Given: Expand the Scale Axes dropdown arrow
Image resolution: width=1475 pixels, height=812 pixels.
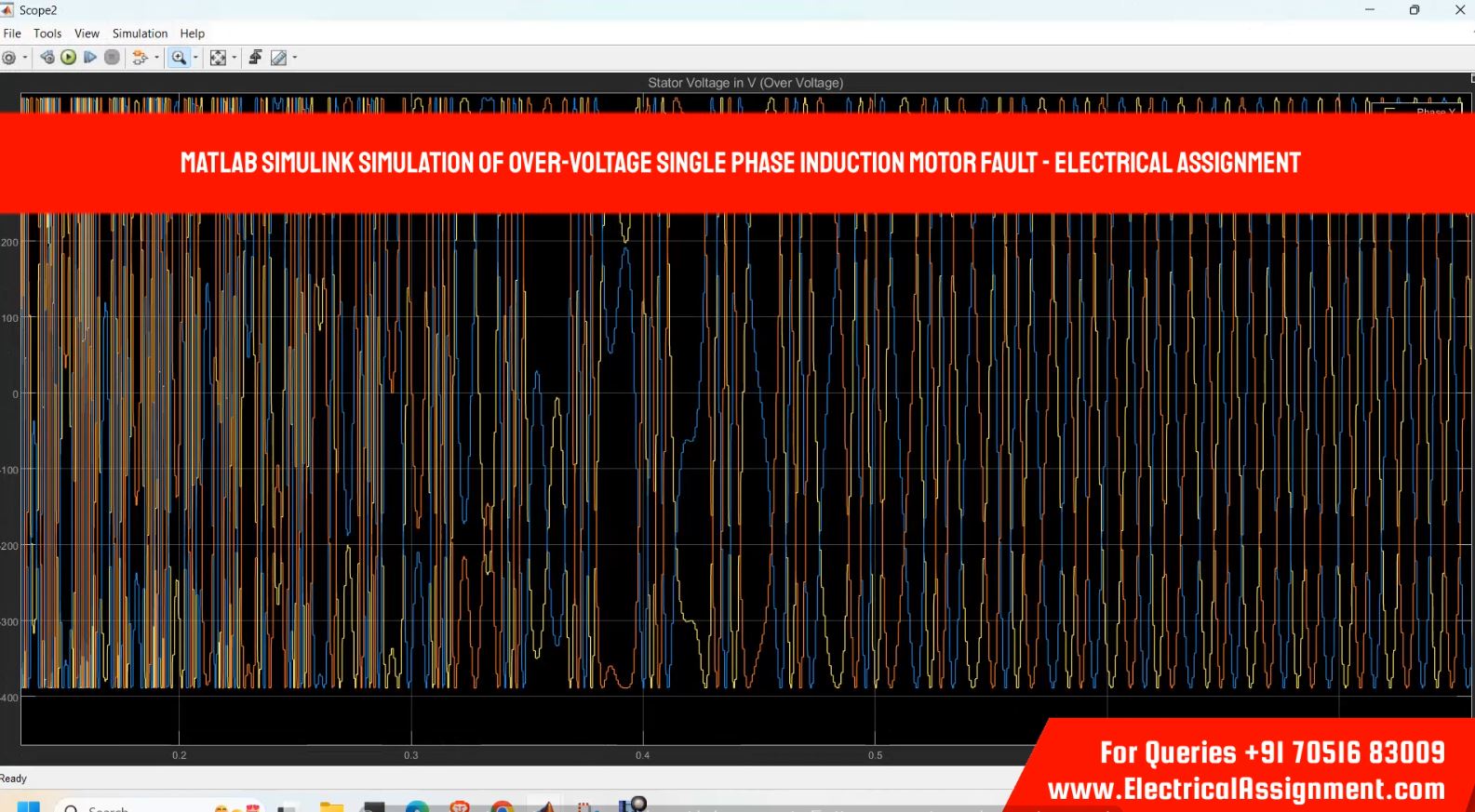Looking at the screenshot, I should (234, 58).
